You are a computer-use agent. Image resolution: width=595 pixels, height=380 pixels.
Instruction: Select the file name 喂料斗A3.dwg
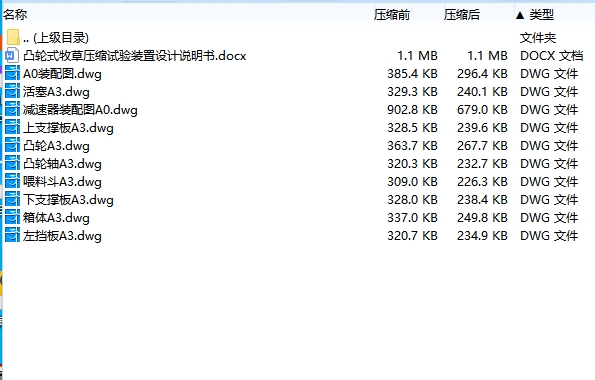pos(62,182)
